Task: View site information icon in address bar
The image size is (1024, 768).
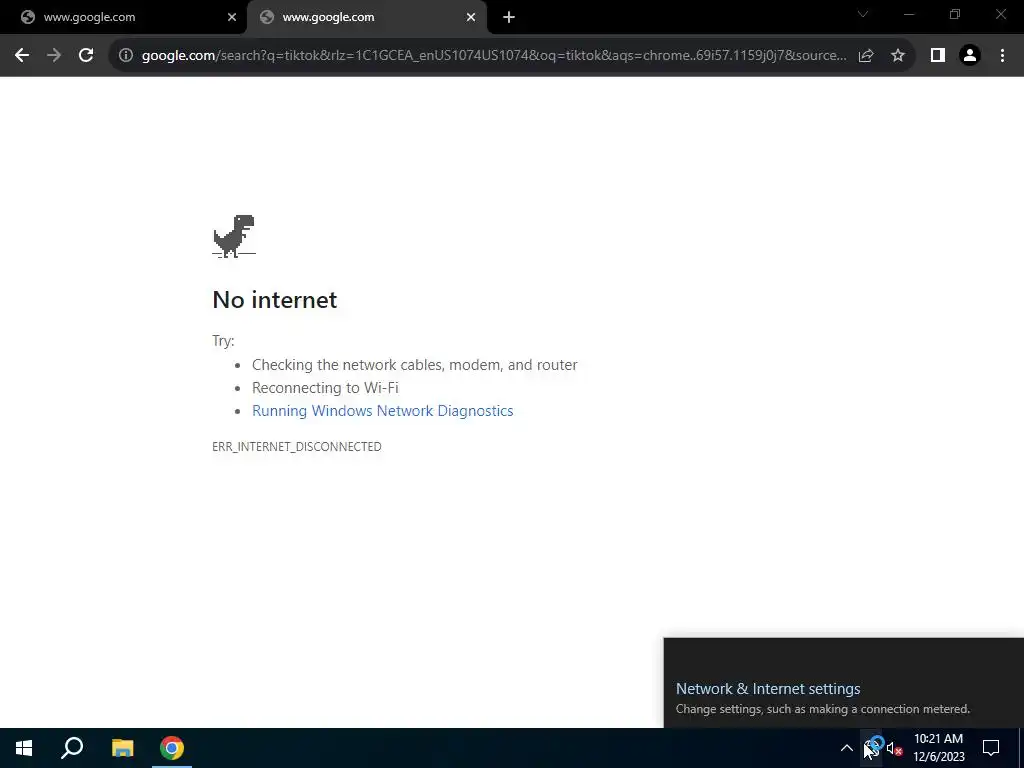Action: click(125, 56)
